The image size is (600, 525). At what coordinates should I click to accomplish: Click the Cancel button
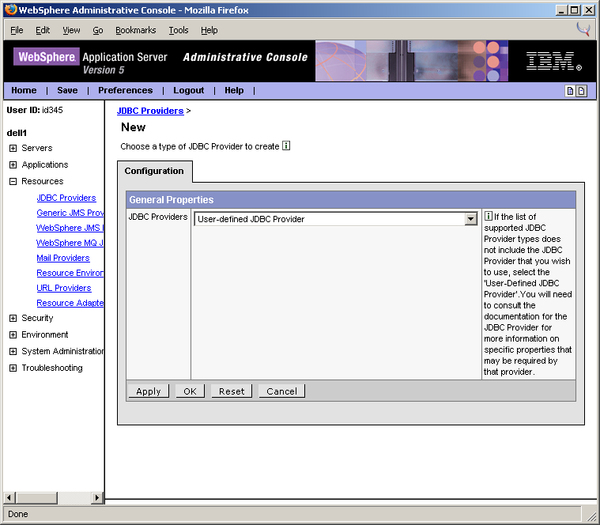click(x=282, y=391)
